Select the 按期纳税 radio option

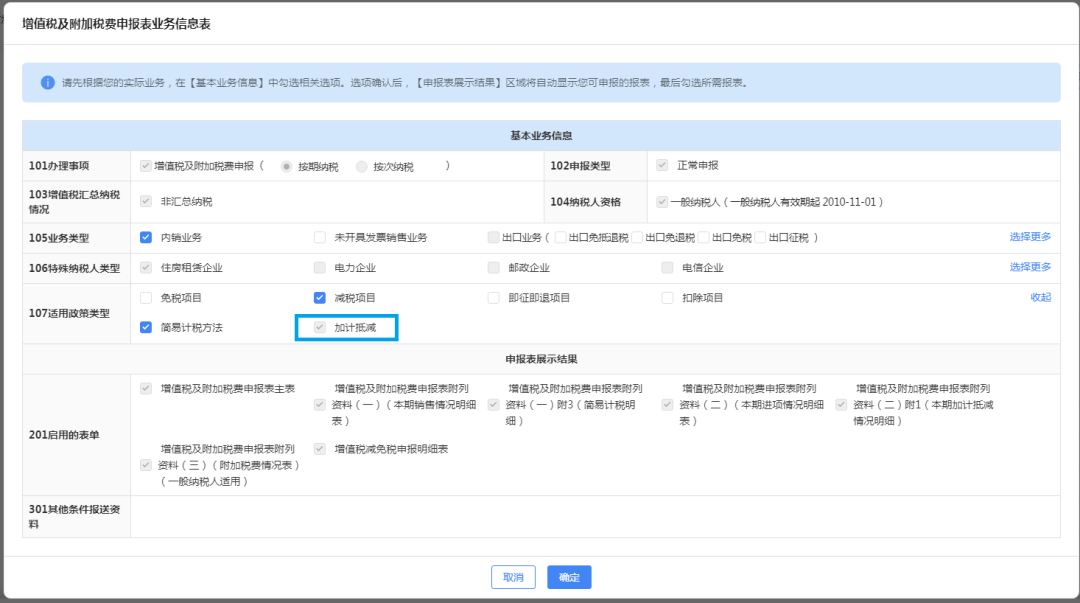287,167
